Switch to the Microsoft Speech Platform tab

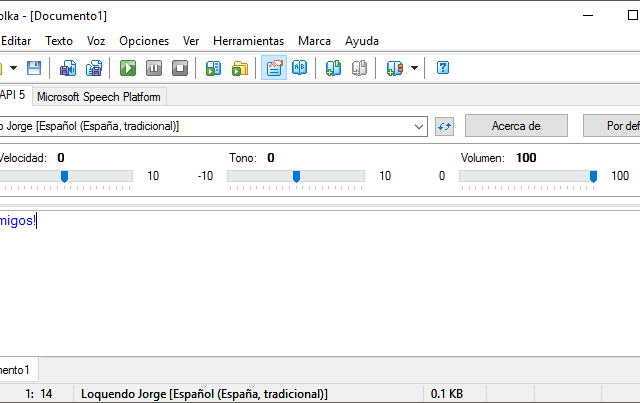point(99,97)
